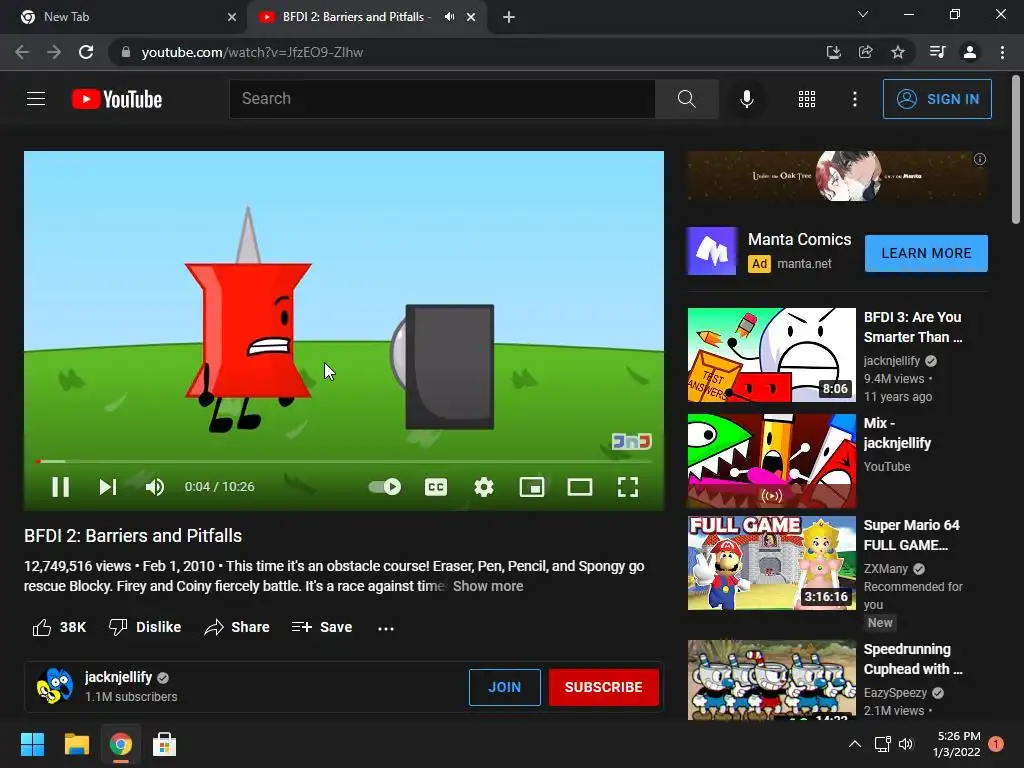This screenshot has width=1024, height=768.
Task: View site information lock icon
Action: [126, 52]
